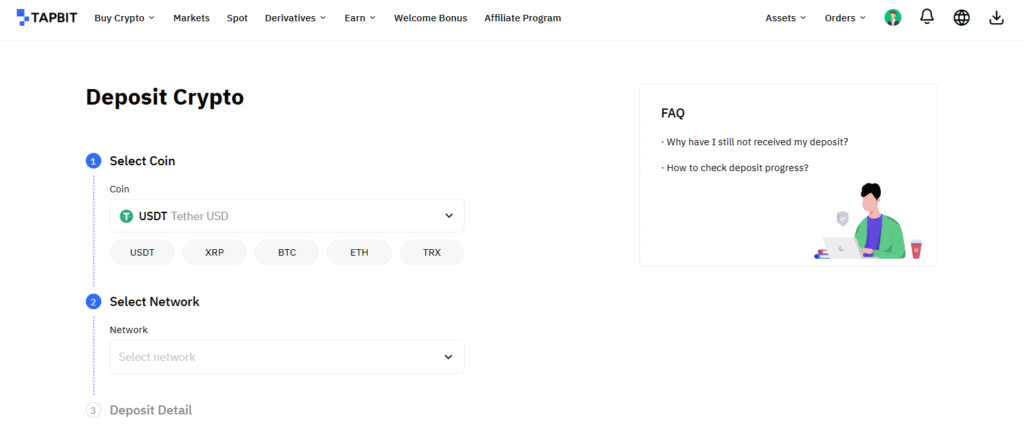1024x428 pixels.
Task: Open the Coin selection dropdown
Action: 286,216
